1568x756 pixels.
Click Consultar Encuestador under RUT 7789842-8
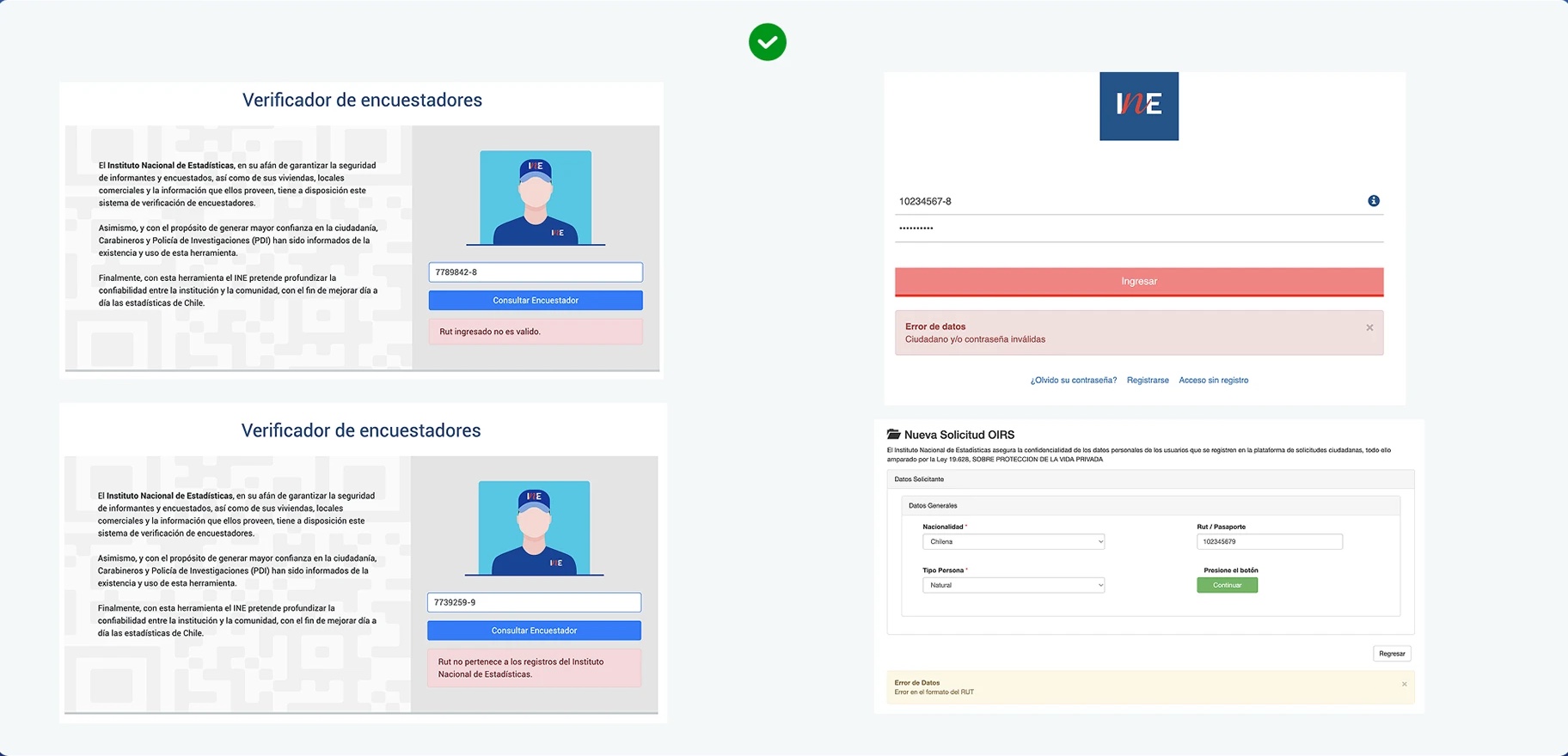(x=536, y=301)
